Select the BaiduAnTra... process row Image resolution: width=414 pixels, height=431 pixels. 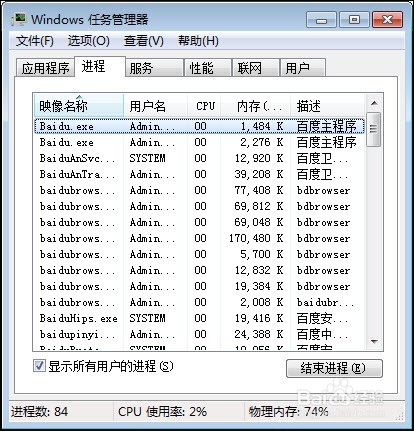[199, 174]
